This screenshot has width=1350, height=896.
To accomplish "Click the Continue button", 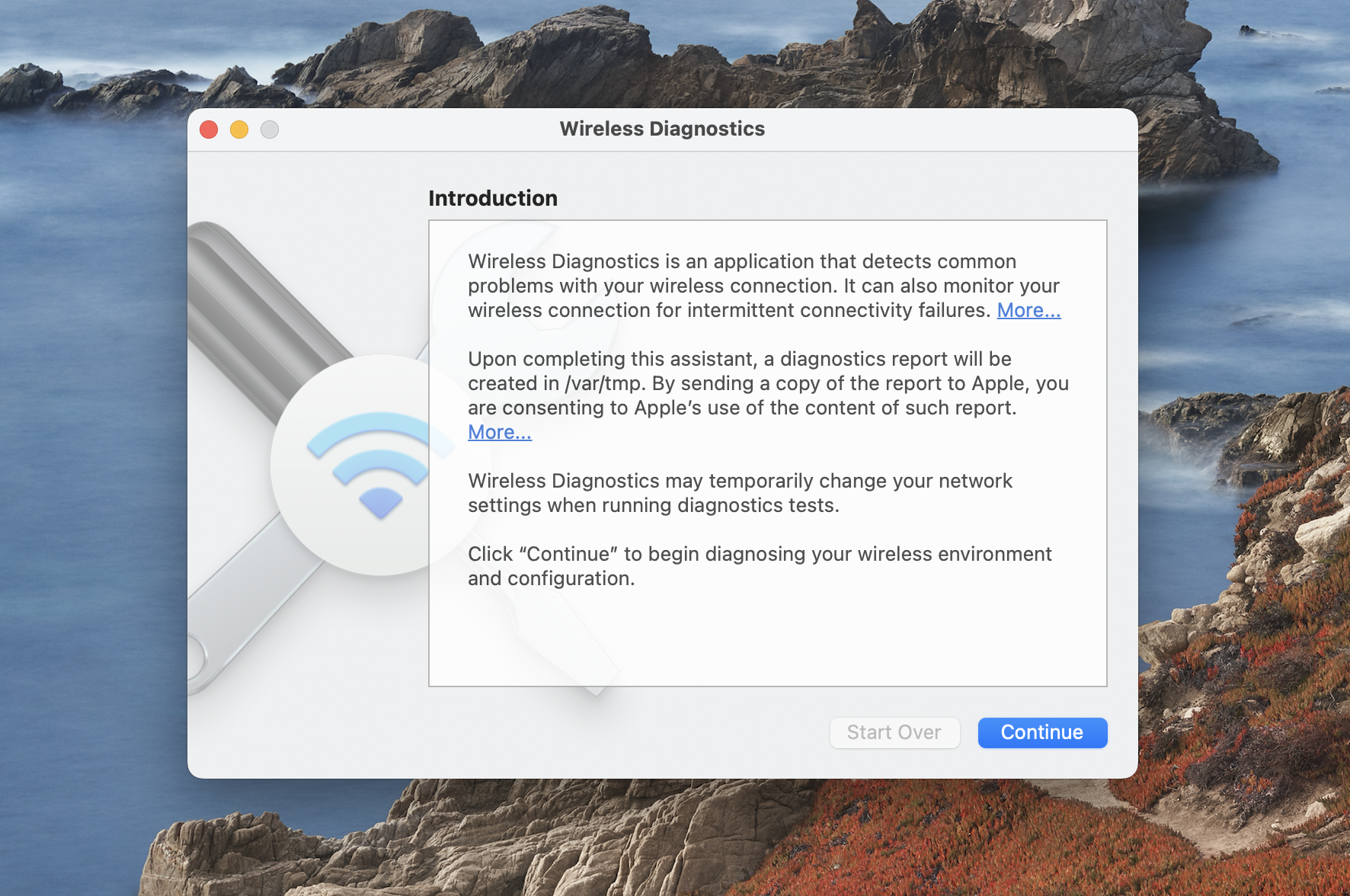I will tap(1042, 732).
